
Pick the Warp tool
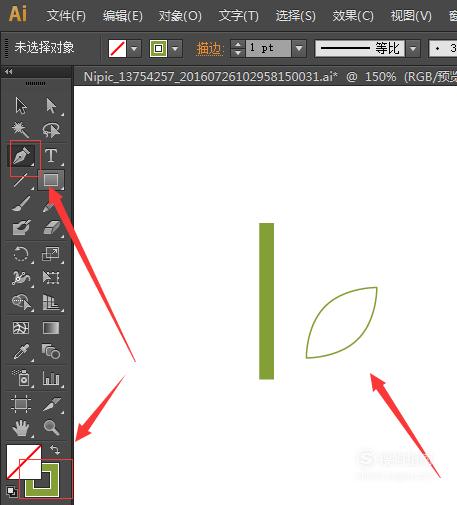(21, 278)
